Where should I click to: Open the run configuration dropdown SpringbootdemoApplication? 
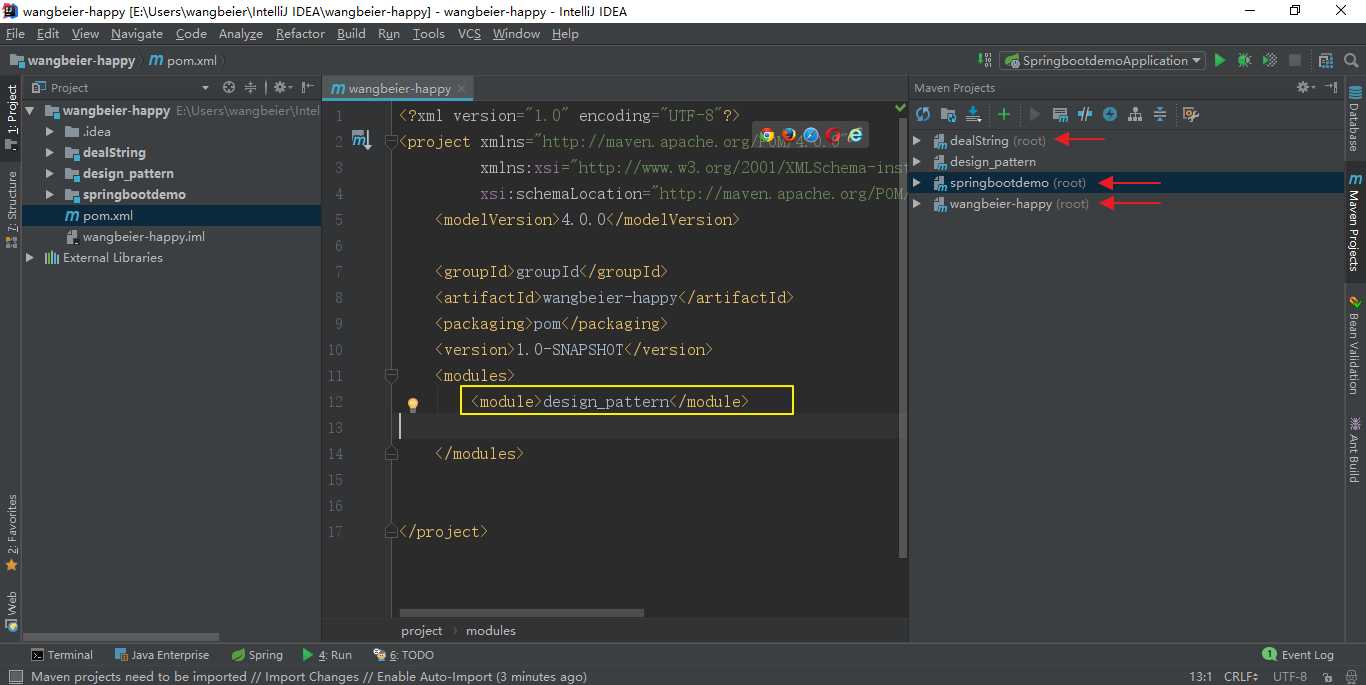pos(1103,60)
